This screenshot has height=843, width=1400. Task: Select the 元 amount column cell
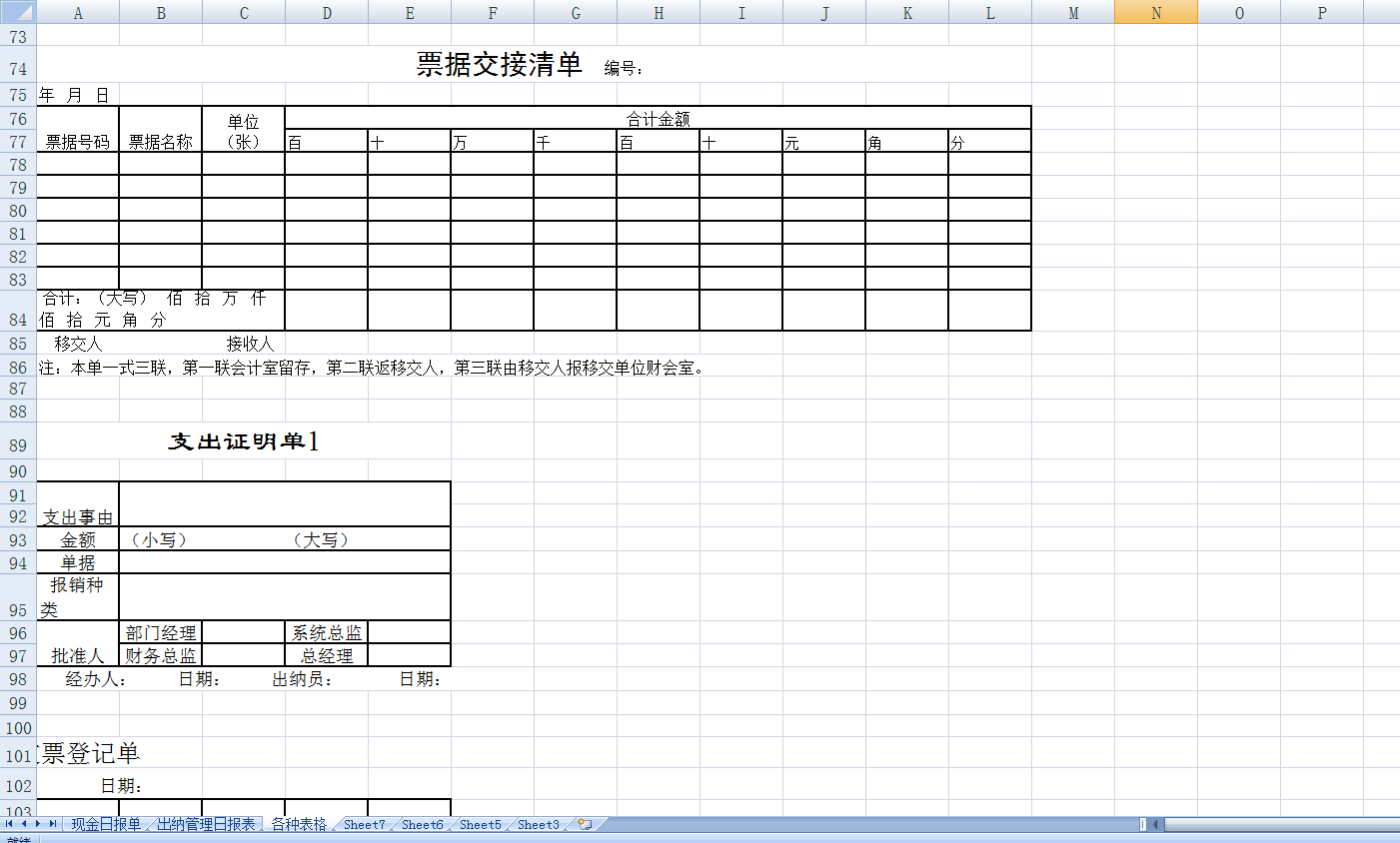pyautogui.click(x=824, y=141)
